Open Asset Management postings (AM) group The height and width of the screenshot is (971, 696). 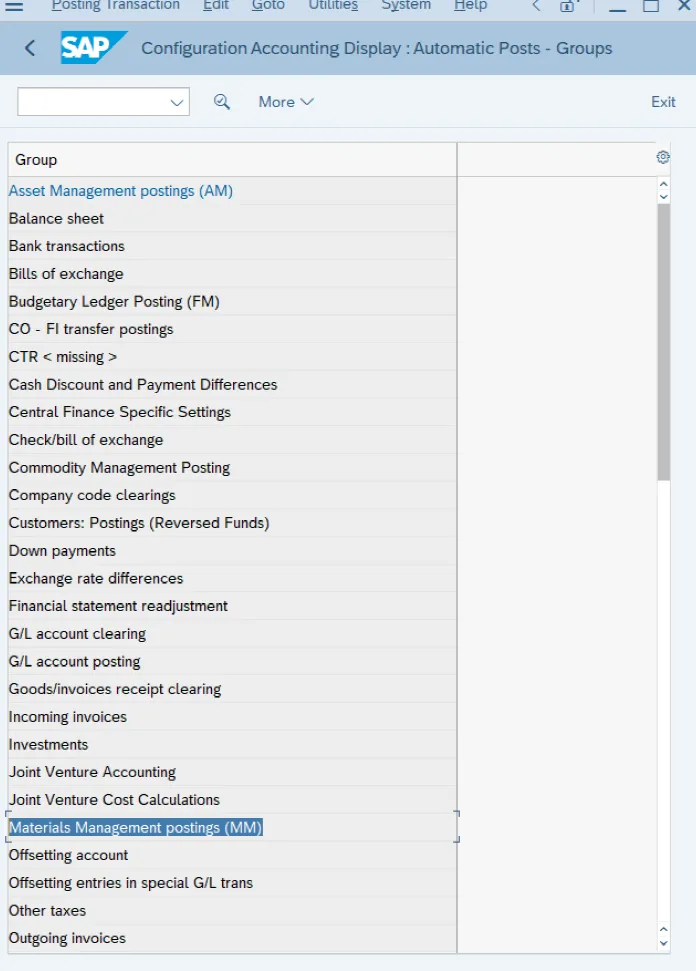pyautogui.click(x=121, y=191)
